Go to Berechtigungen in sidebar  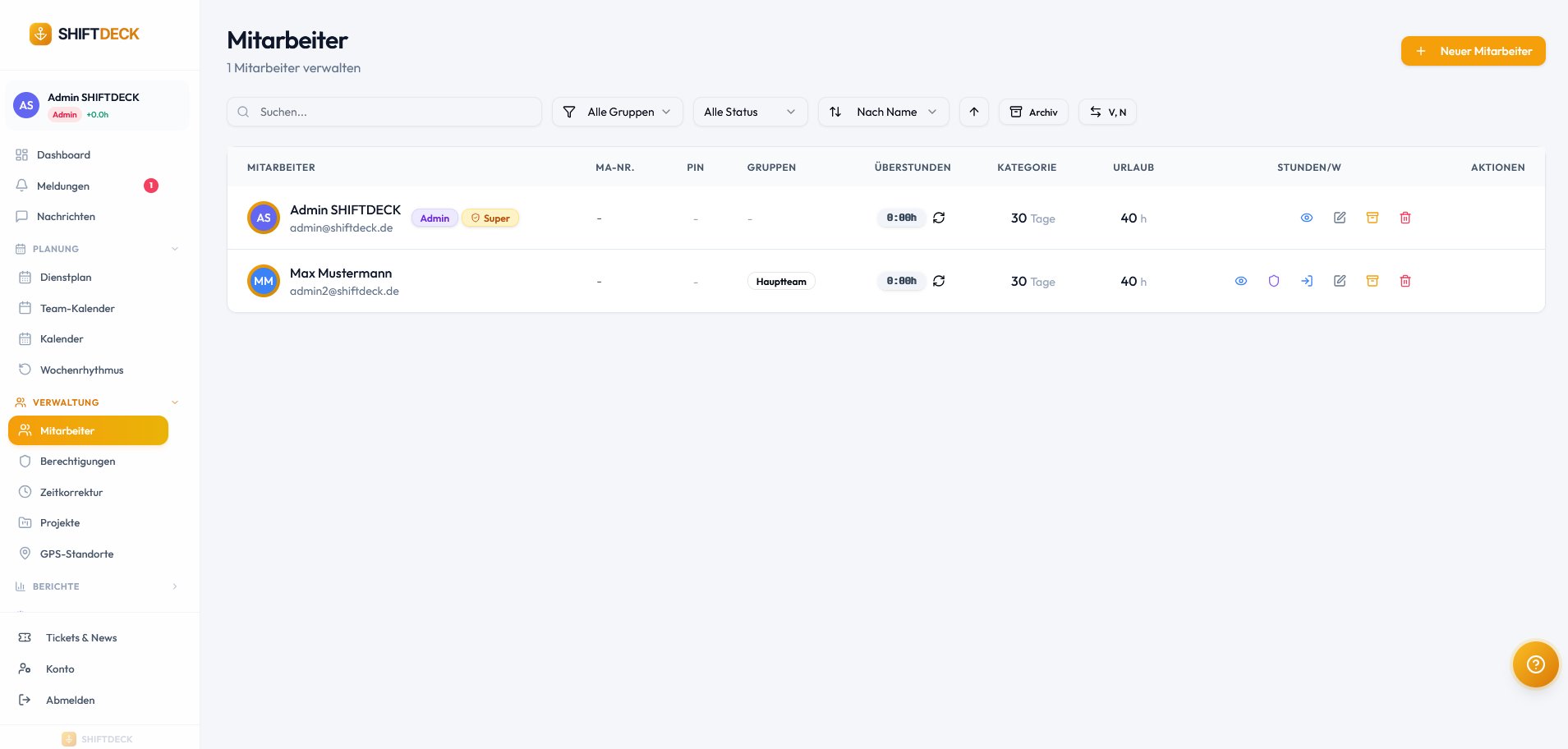coord(77,462)
